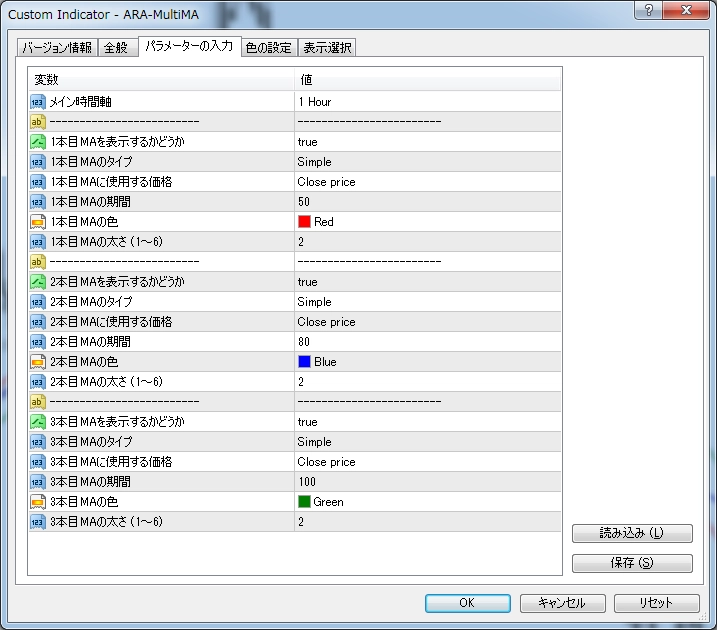Click the Red color swatch for 1本目MA
The image size is (717, 630).
pos(304,222)
